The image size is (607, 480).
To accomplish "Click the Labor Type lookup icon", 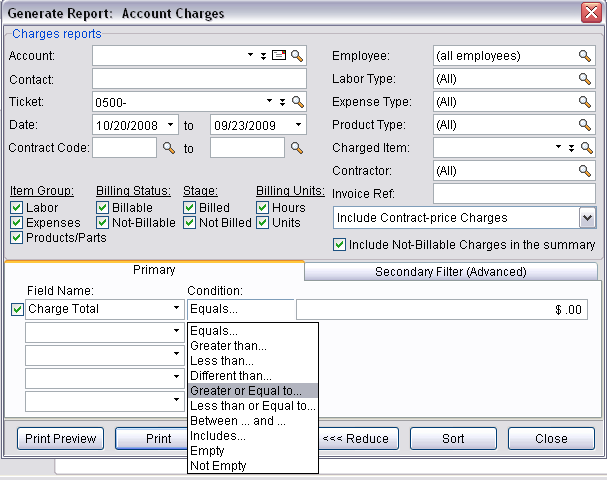I will (x=585, y=79).
